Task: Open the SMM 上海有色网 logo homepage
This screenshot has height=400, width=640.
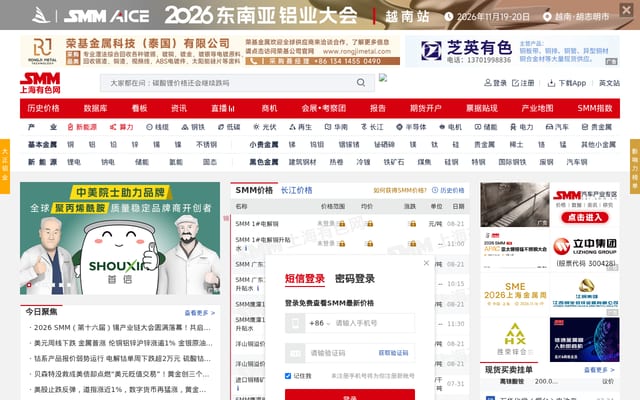Action: (x=40, y=83)
